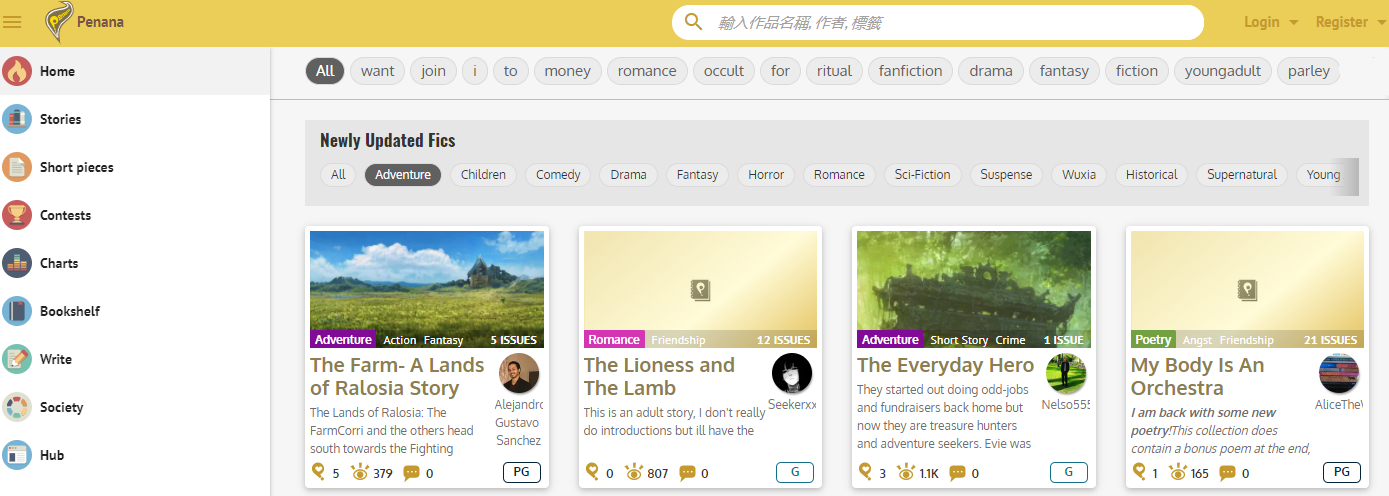1389x496 pixels.
Task: Select the drama tag
Action: 991,71
